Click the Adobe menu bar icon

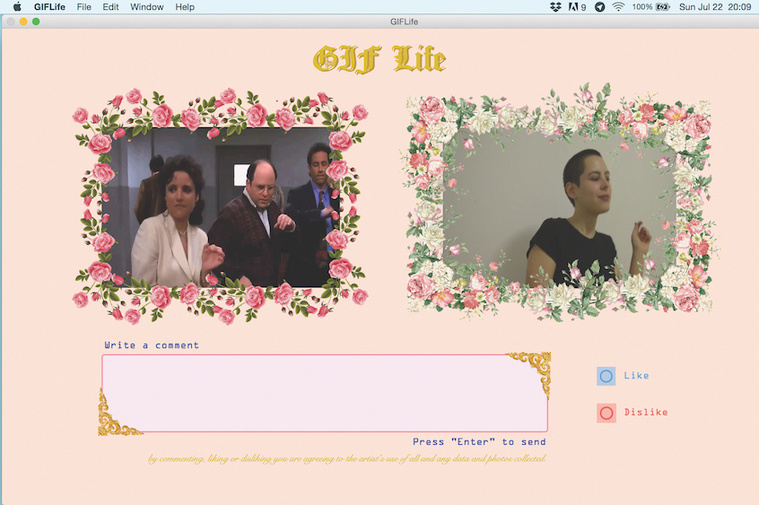pos(577,7)
